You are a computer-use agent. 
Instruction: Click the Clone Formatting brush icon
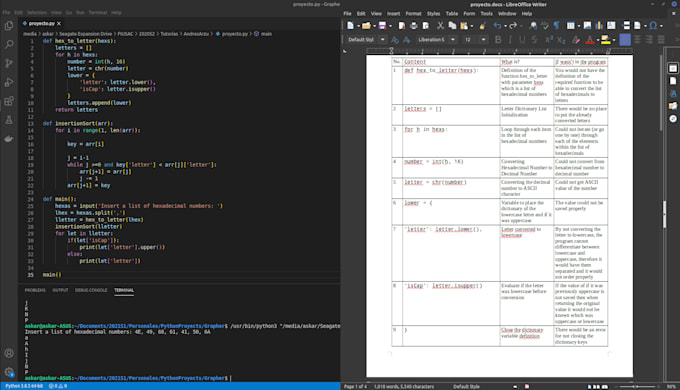(483, 26)
